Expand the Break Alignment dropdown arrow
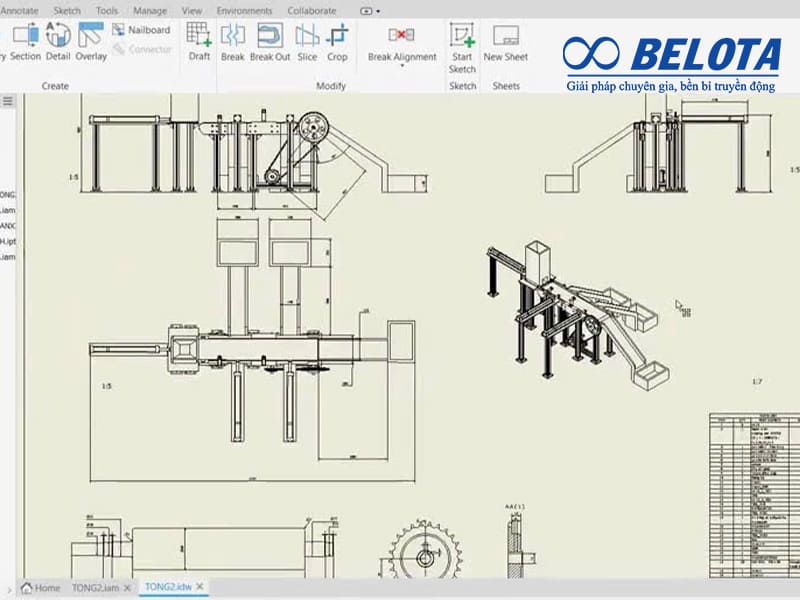The image size is (800, 600). (404, 68)
